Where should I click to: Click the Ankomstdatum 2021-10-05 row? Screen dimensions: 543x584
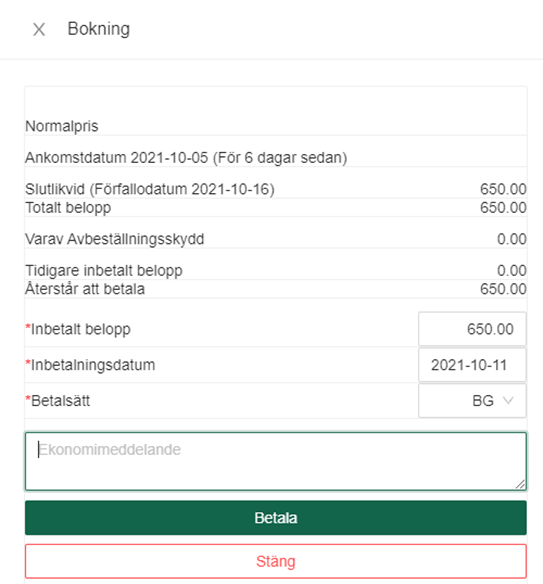(276, 158)
